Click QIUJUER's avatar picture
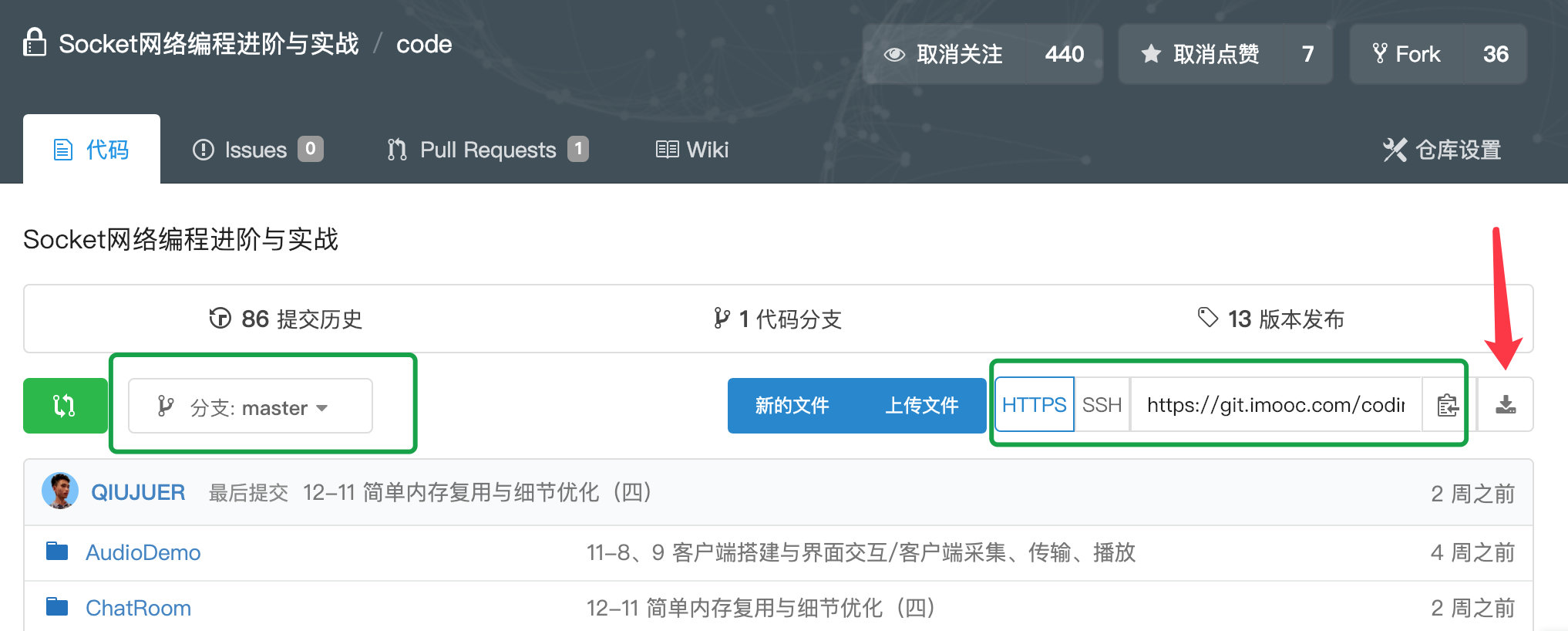Viewport: 1568px width, 631px height. click(60, 491)
